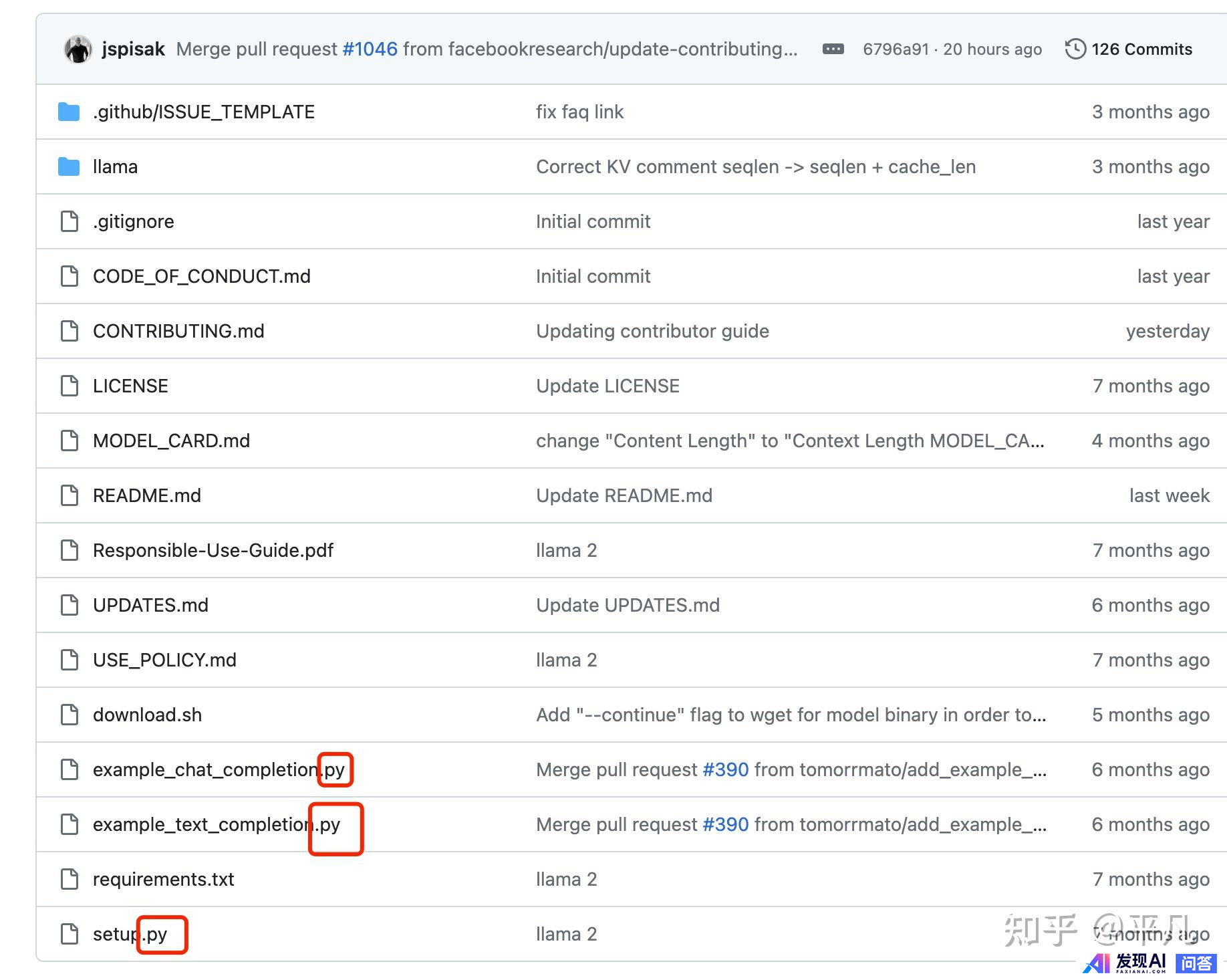Open 'fix faq link' commit message
Viewport: 1227px width, 980px height.
click(579, 112)
